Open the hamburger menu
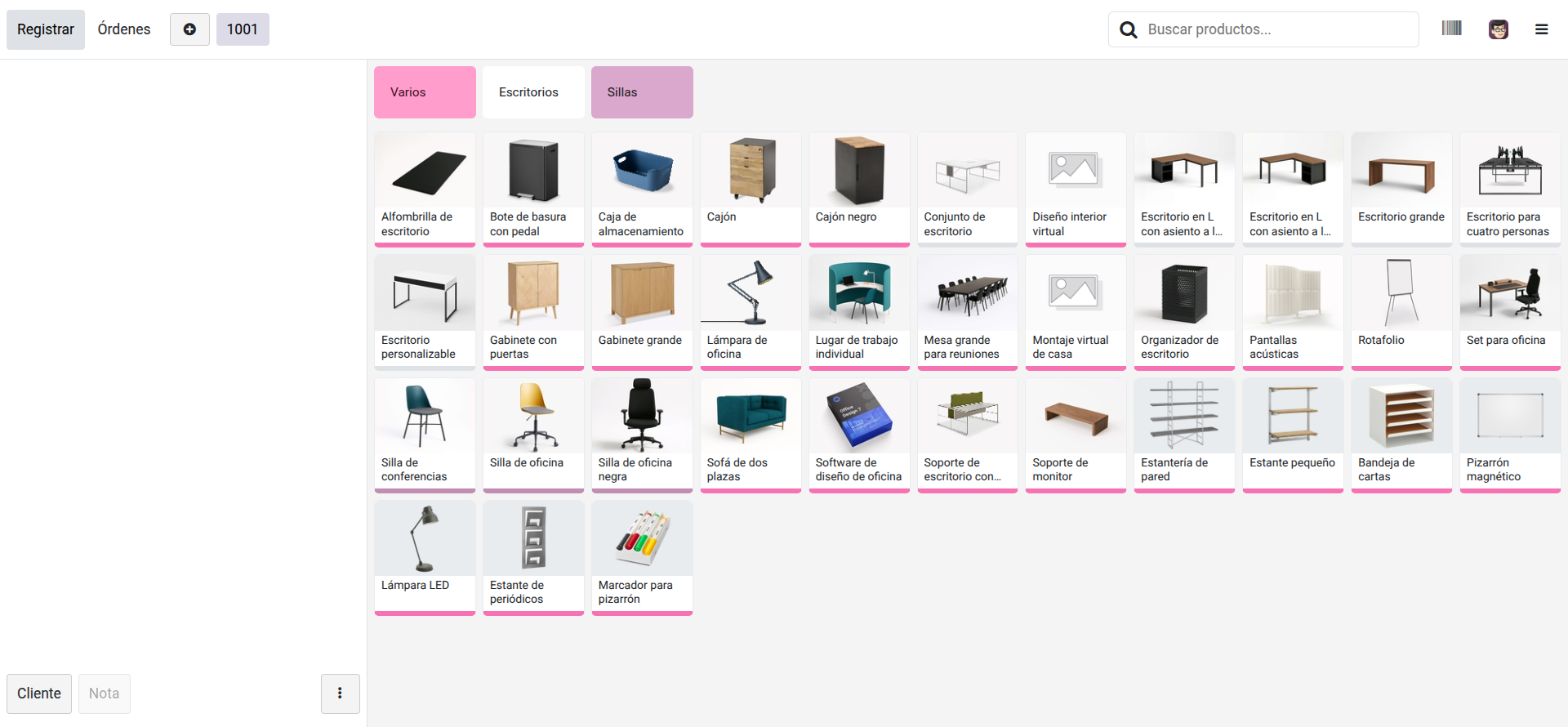Screen dimensions: 1568x727 pos(1541,29)
